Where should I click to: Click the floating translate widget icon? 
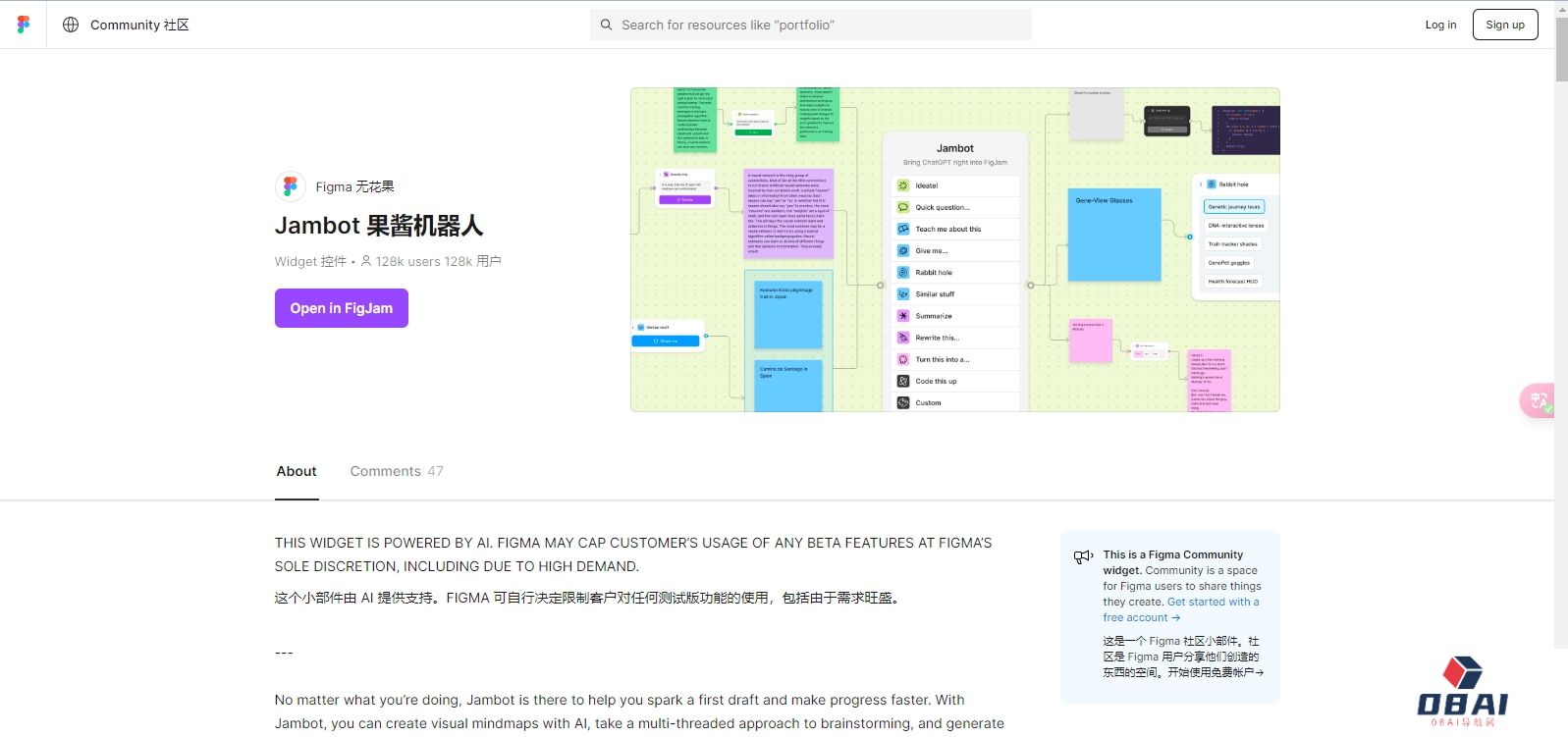[1538, 400]
